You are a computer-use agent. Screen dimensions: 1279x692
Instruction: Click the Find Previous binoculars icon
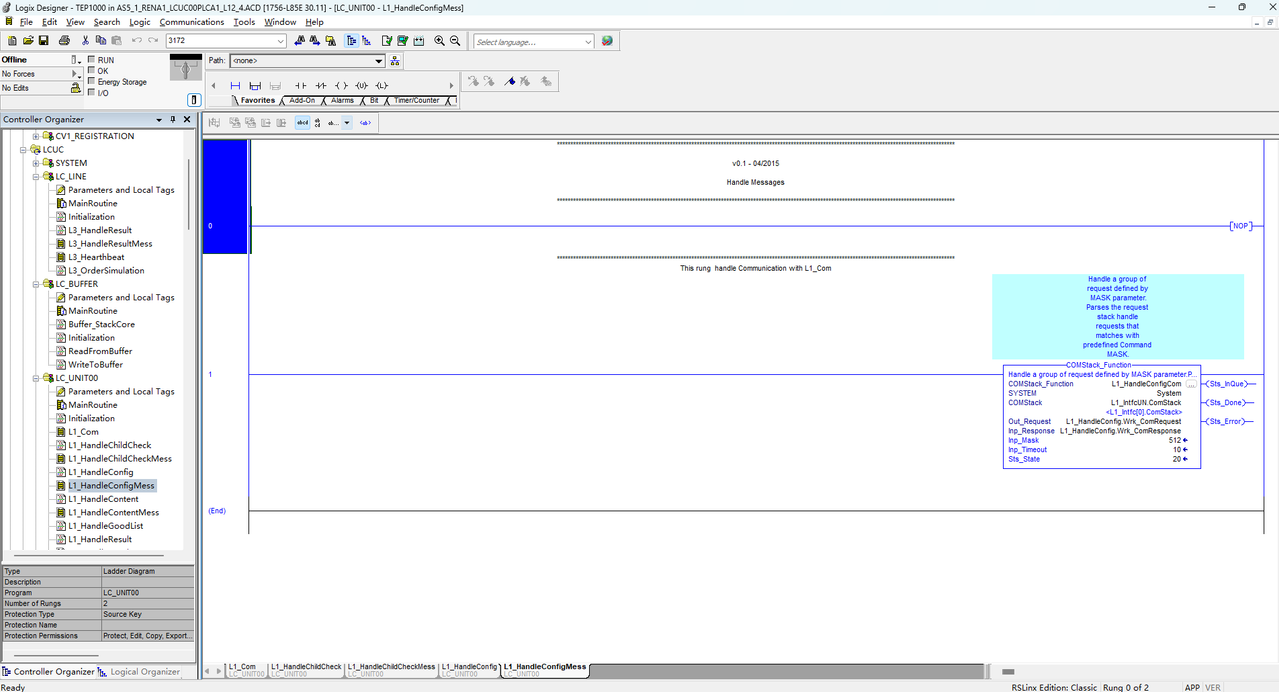[300, 41]
